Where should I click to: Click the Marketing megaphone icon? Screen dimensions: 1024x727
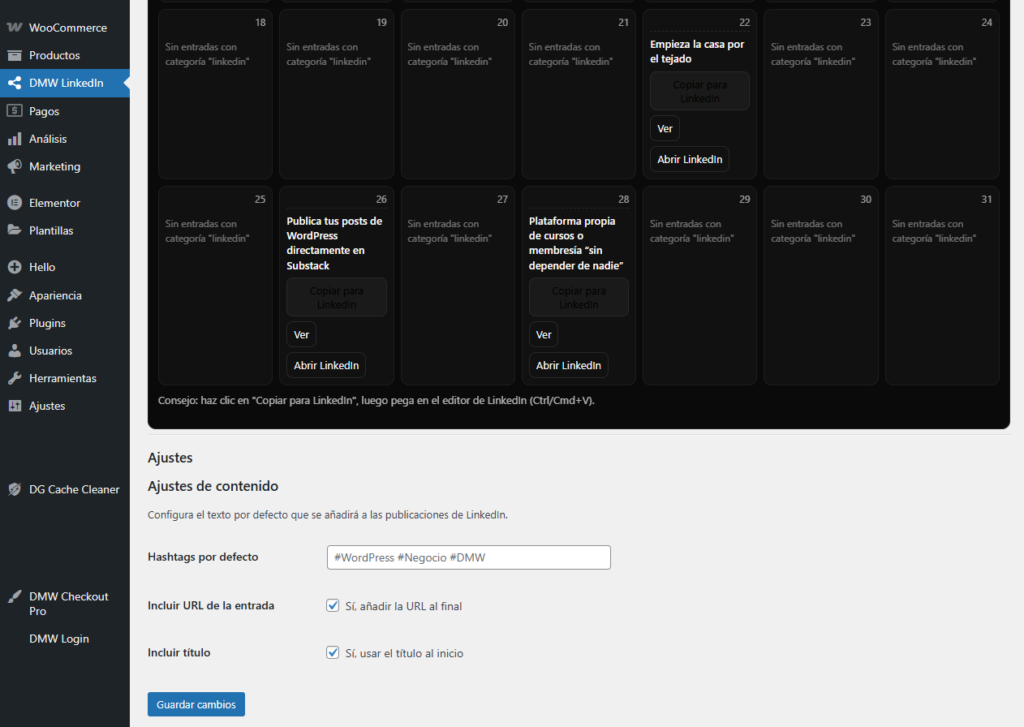click(15, 166)
